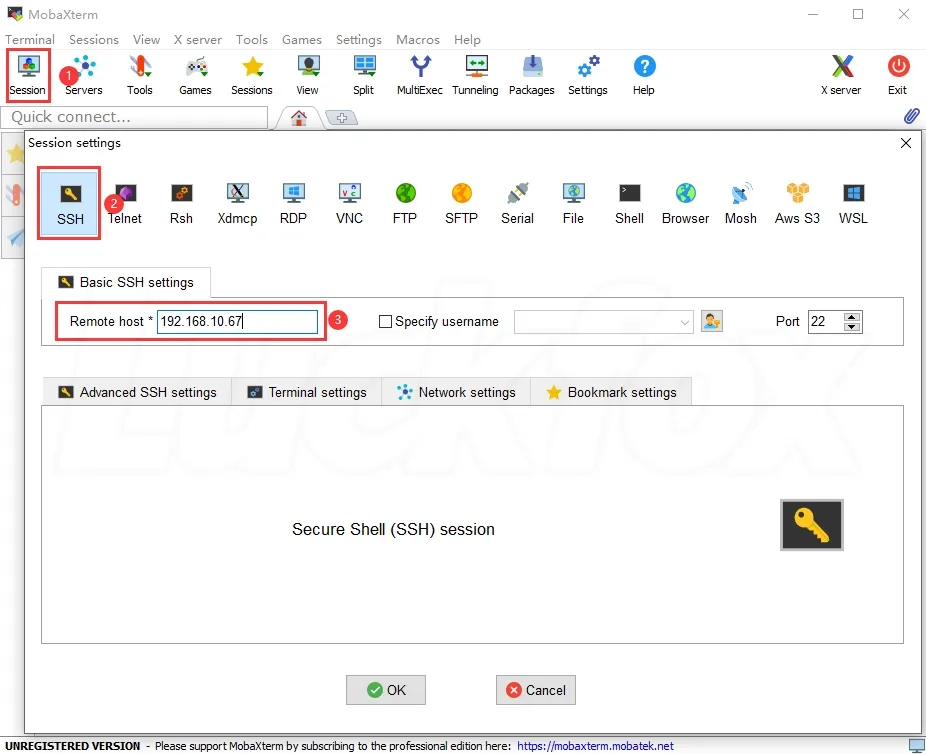Click the Session toolbar icon
The height and width of the screenshot is (754, 926).
tap(28, 75)
